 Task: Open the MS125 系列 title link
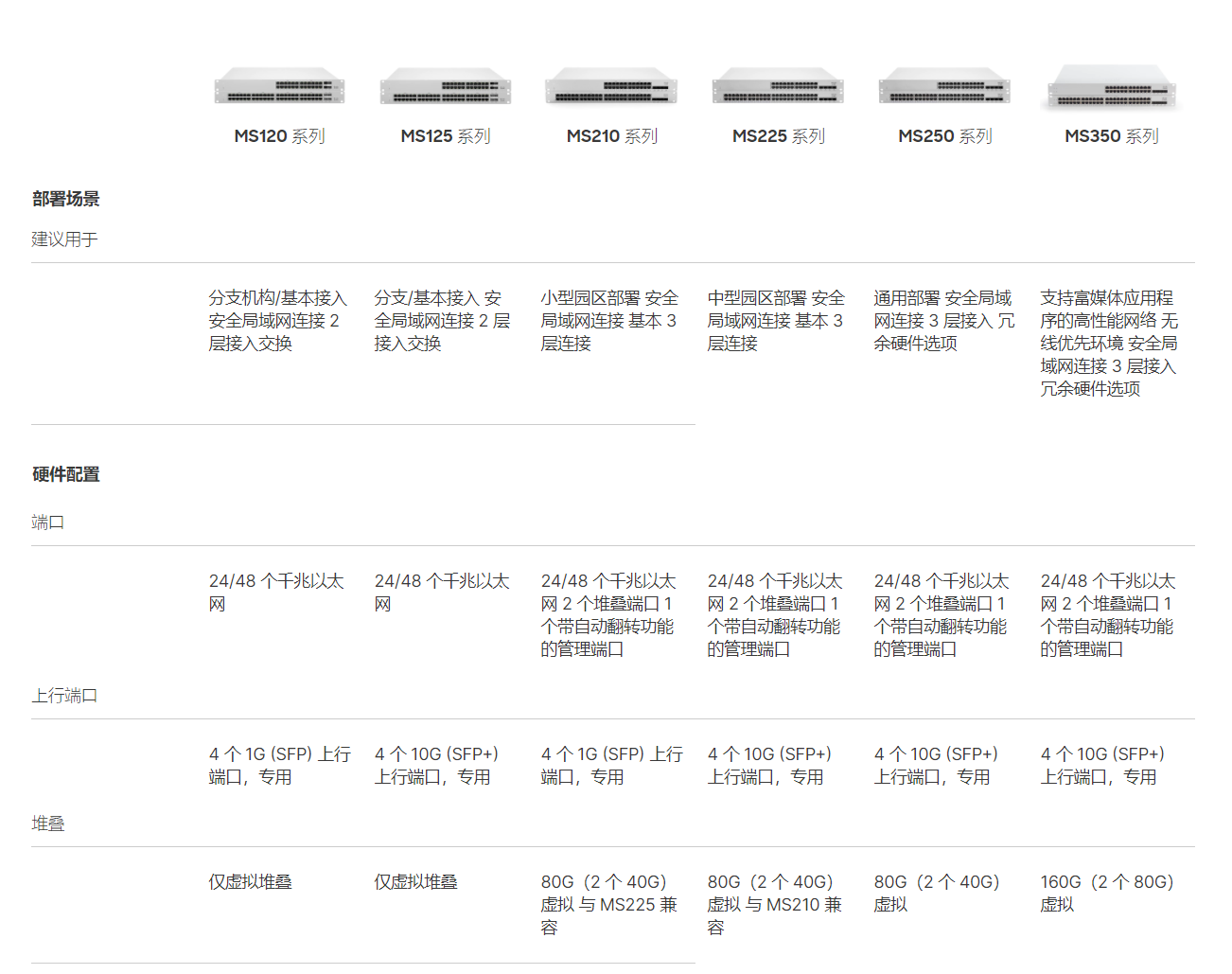tap(446, 136)
